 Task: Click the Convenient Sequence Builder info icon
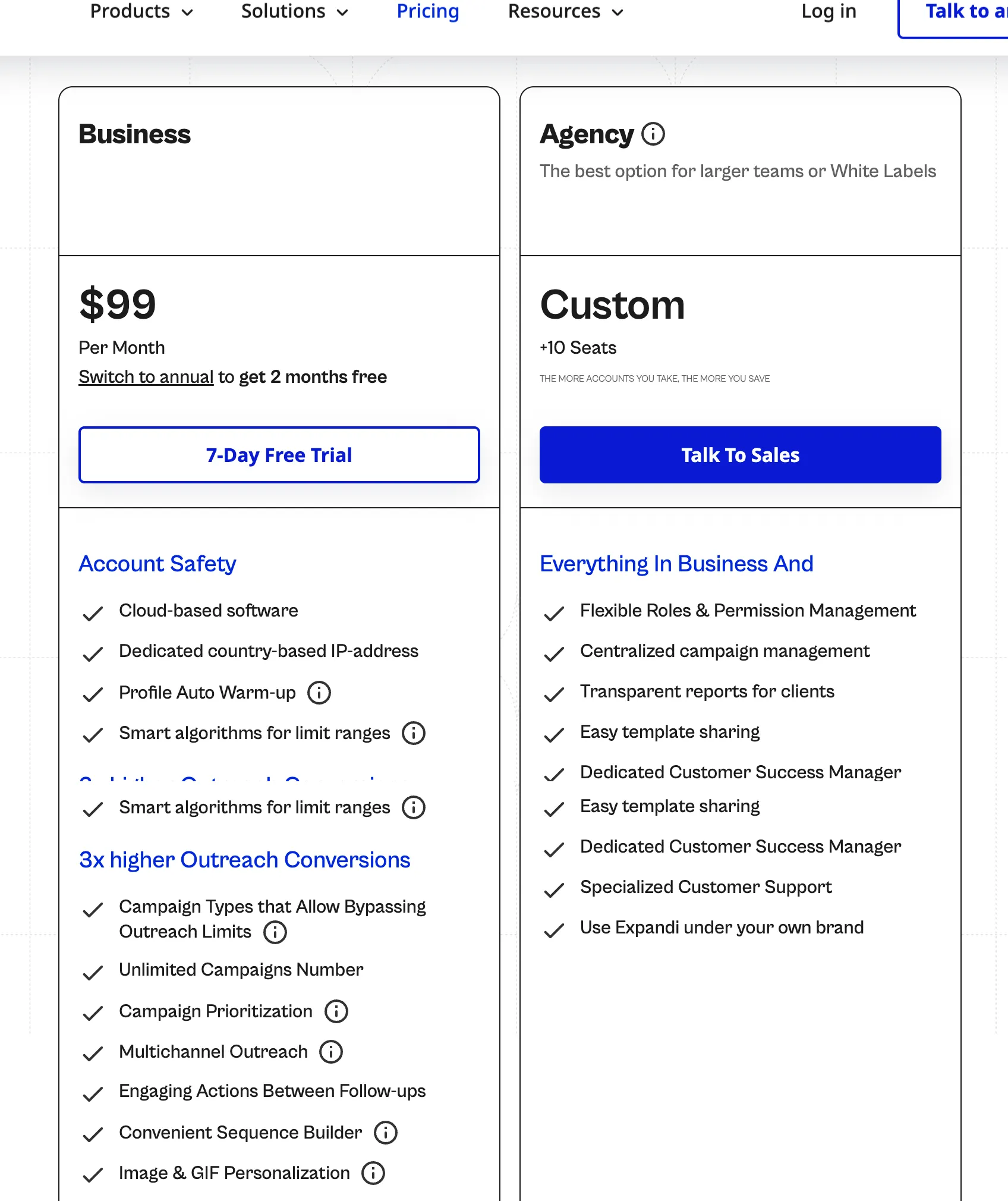386,1133
